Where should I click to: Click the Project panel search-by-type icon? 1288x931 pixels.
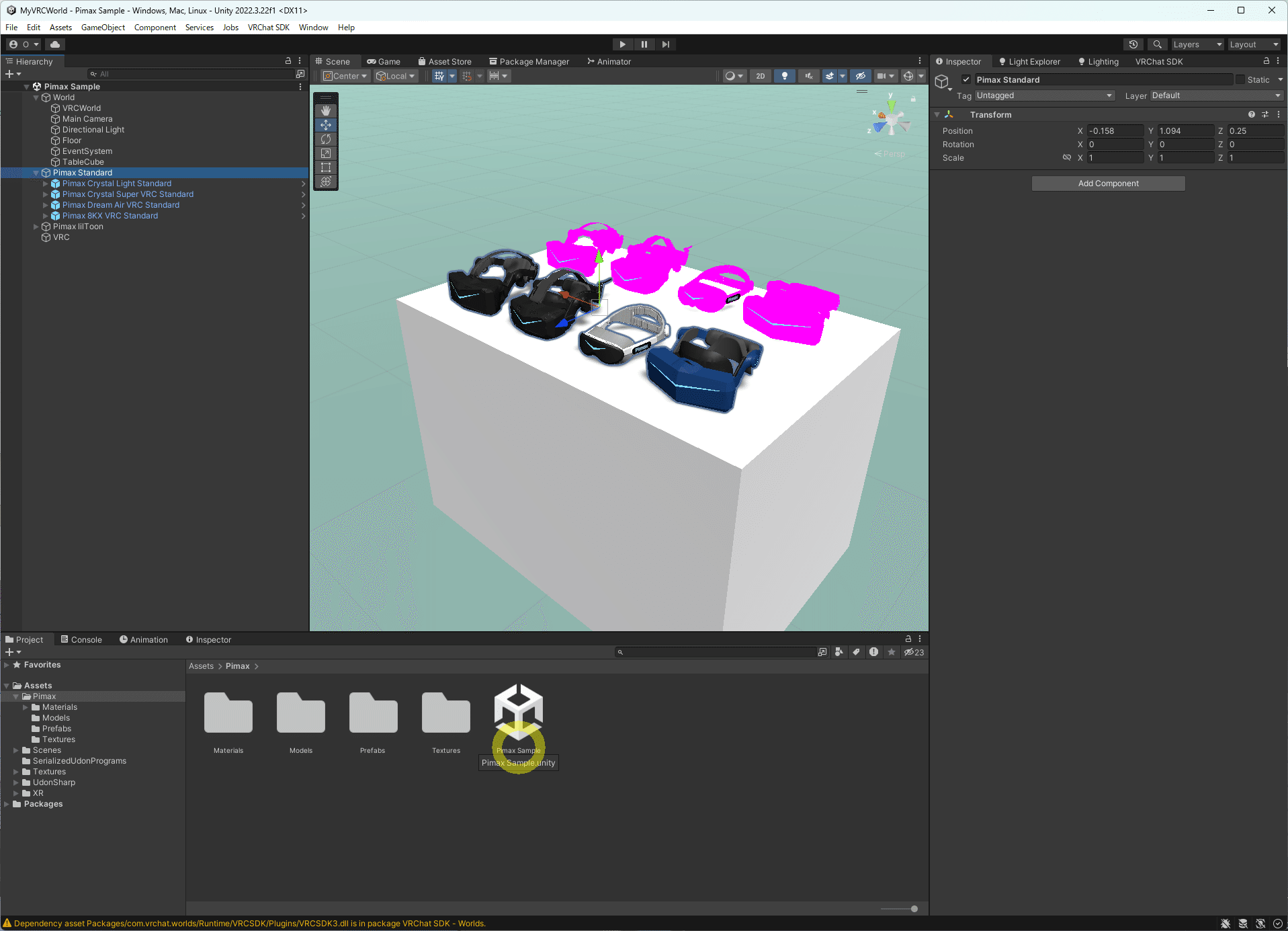(839, 652)
